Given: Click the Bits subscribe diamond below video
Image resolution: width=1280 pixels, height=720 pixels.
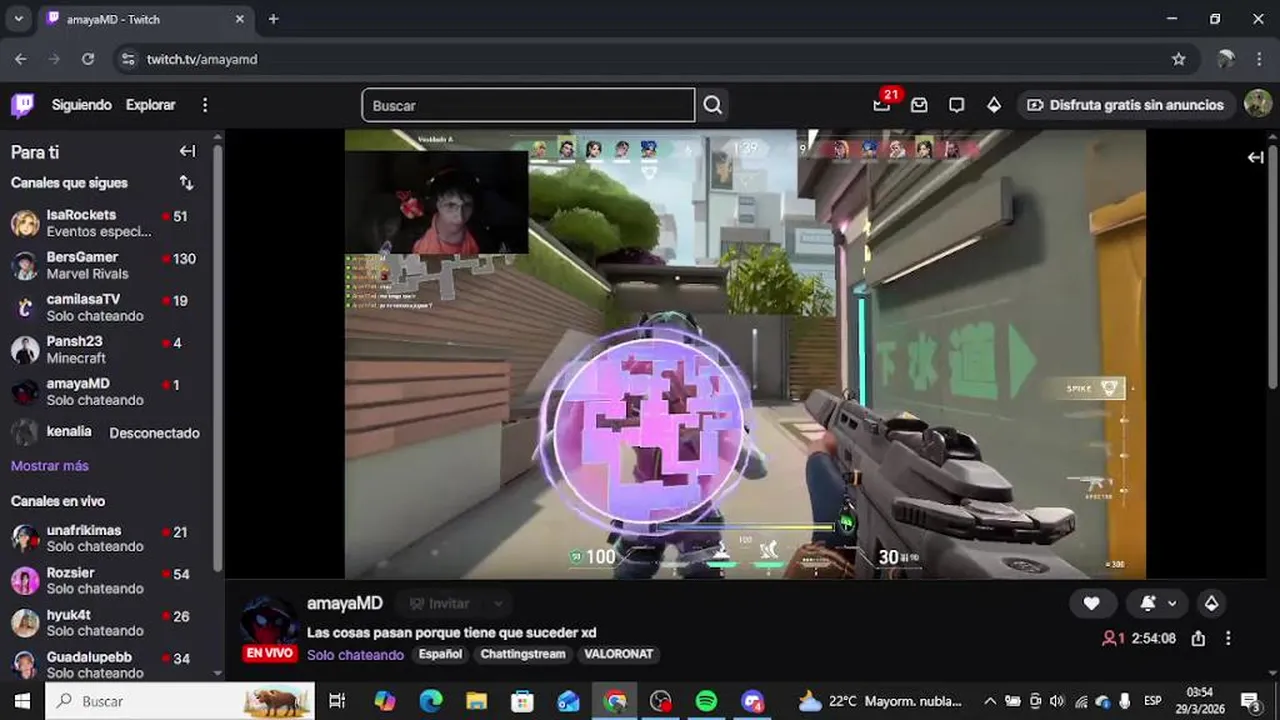Looking at the screenshot, I should point(1211,603).
